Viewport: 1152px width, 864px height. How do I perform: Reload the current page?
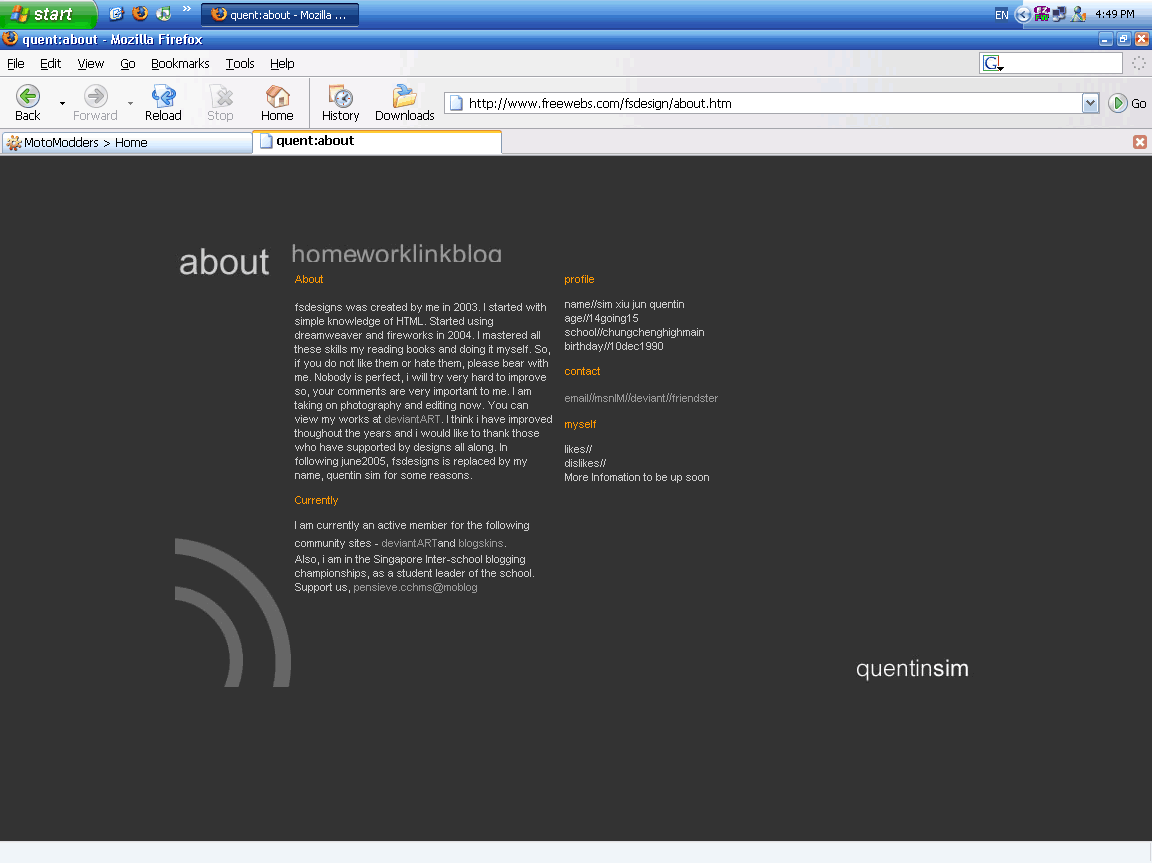coord(163,103)
